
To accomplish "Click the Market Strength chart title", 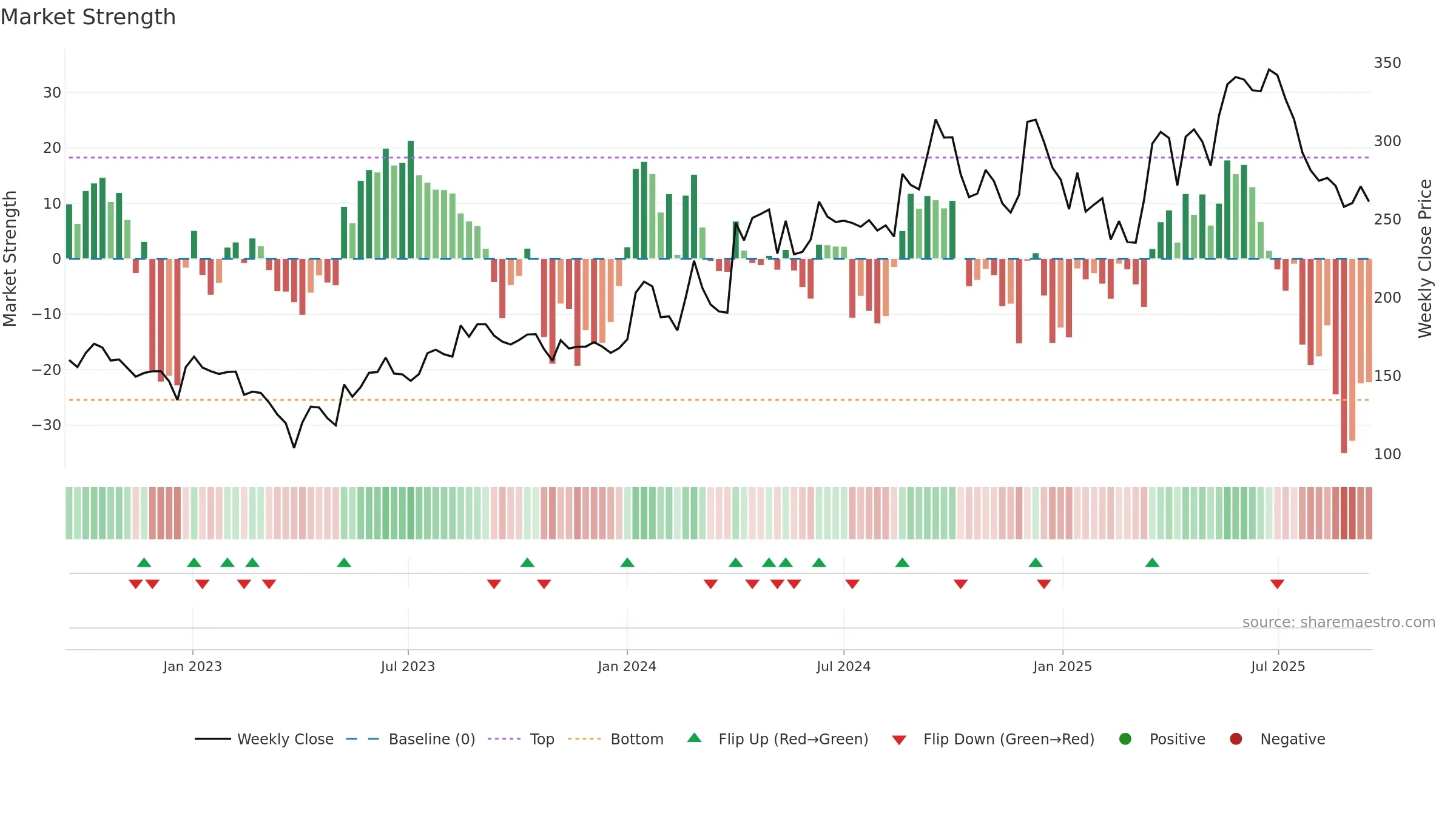I will (88, 17).
